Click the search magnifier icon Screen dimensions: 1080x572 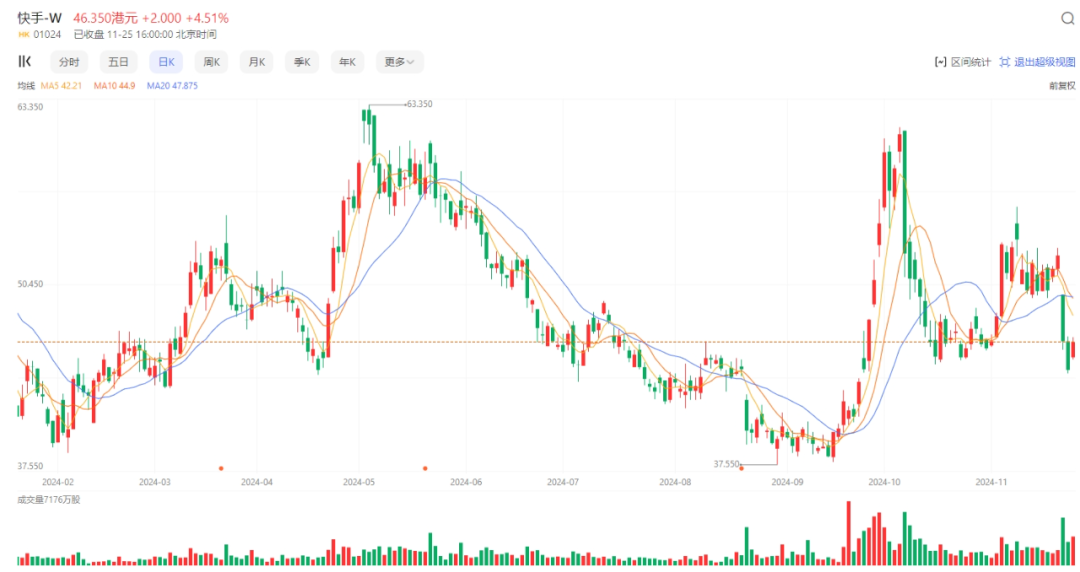tap(1067, 19)
